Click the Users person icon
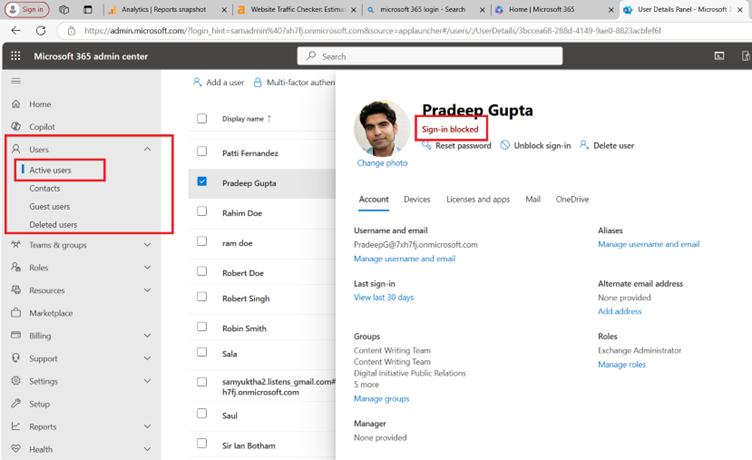The width and height of the screenshot is (752, 460). (16, 149)
